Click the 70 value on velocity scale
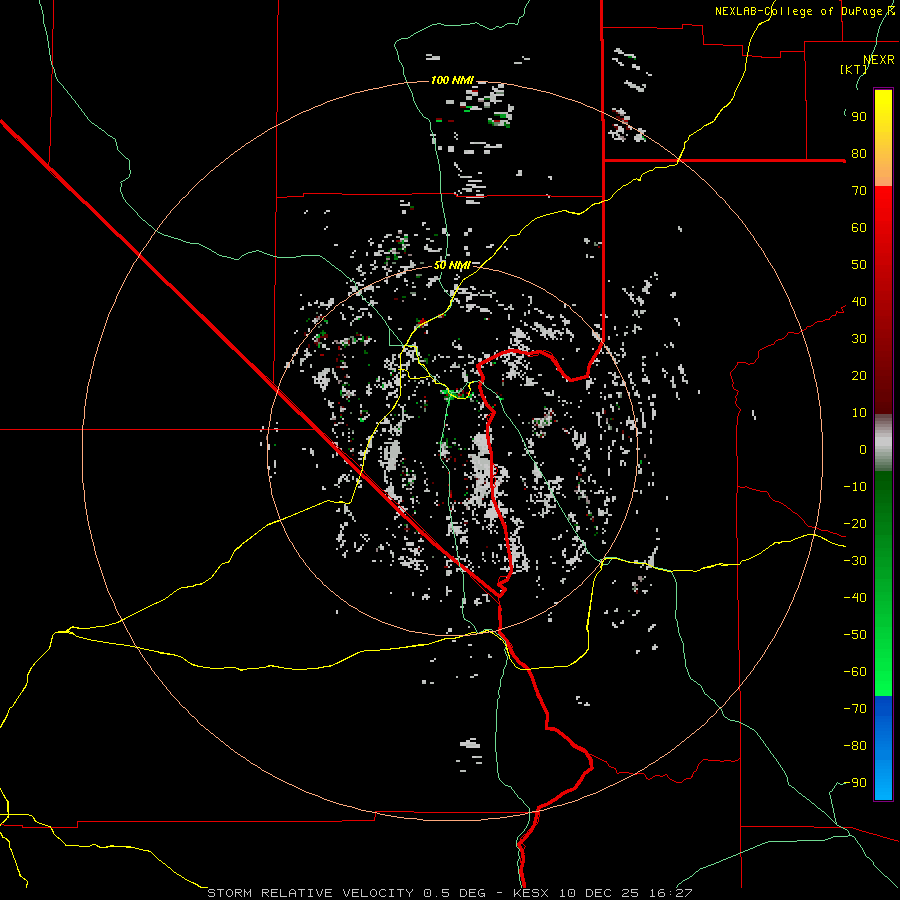 [859, 191]
